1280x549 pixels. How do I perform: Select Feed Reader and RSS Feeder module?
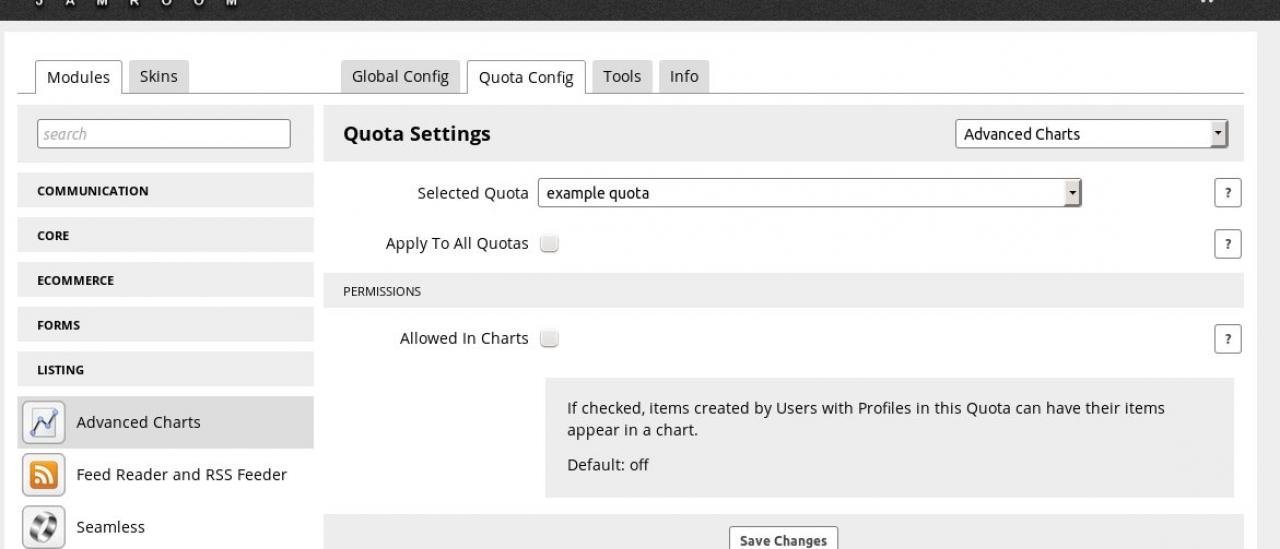[x=181, y=475]
